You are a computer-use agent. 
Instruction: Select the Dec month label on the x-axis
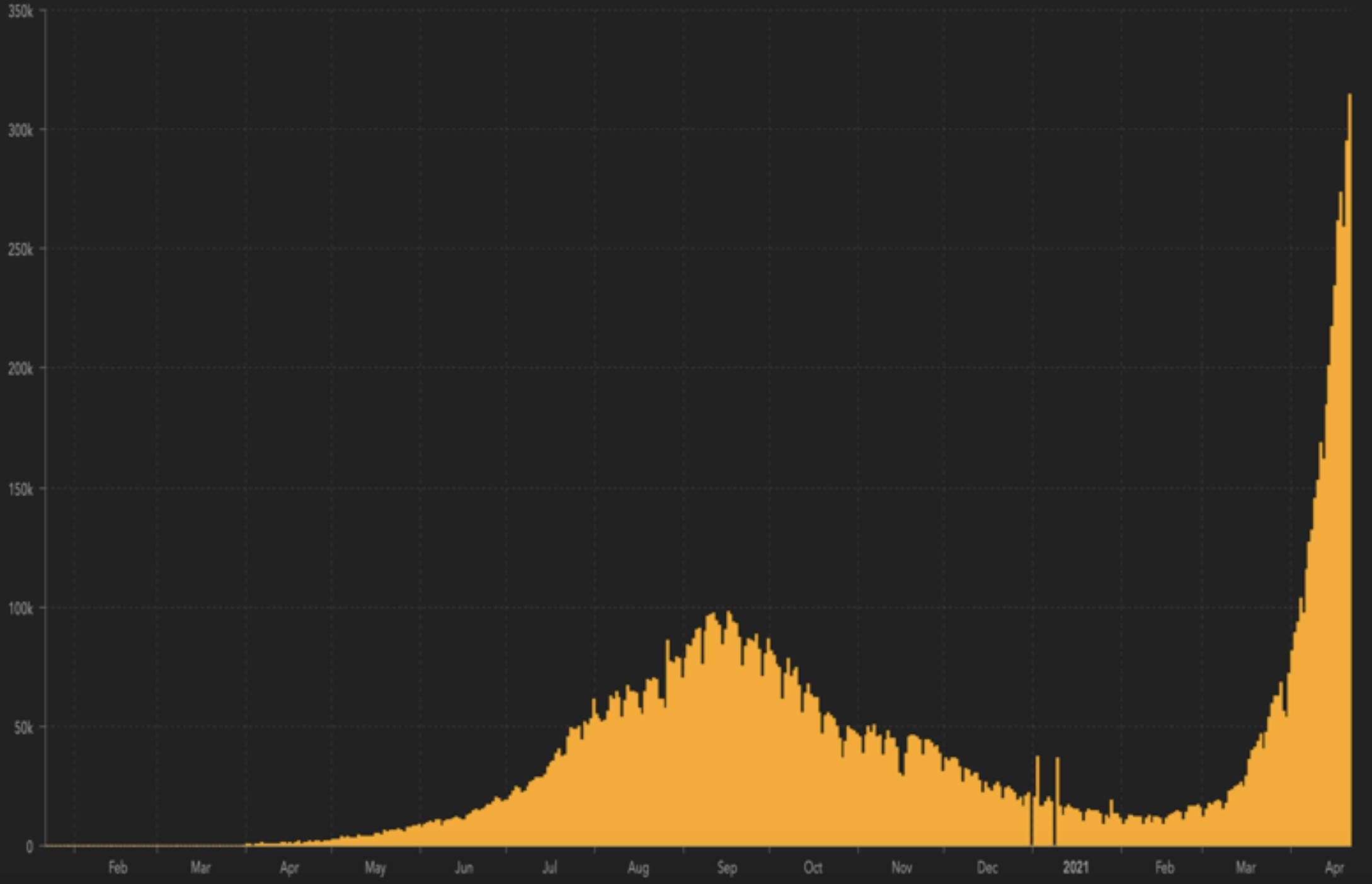(x=986, y=868)
